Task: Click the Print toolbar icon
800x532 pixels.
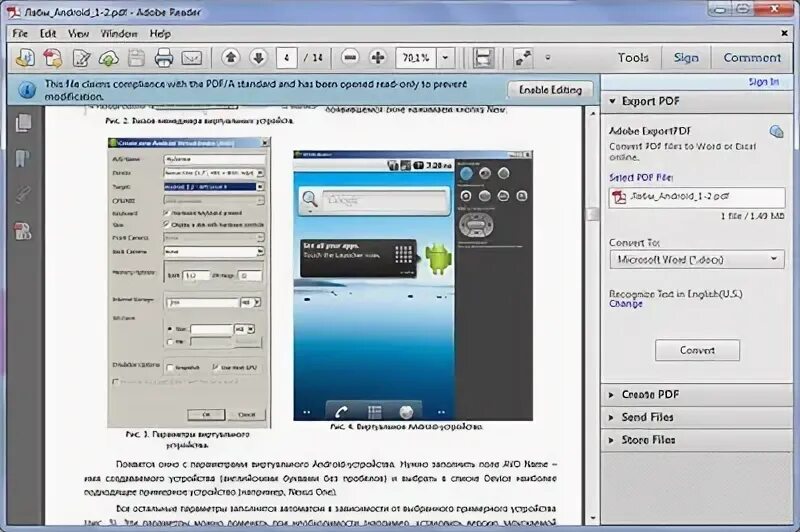Action: pyautogui.click(x=164, y=58)
